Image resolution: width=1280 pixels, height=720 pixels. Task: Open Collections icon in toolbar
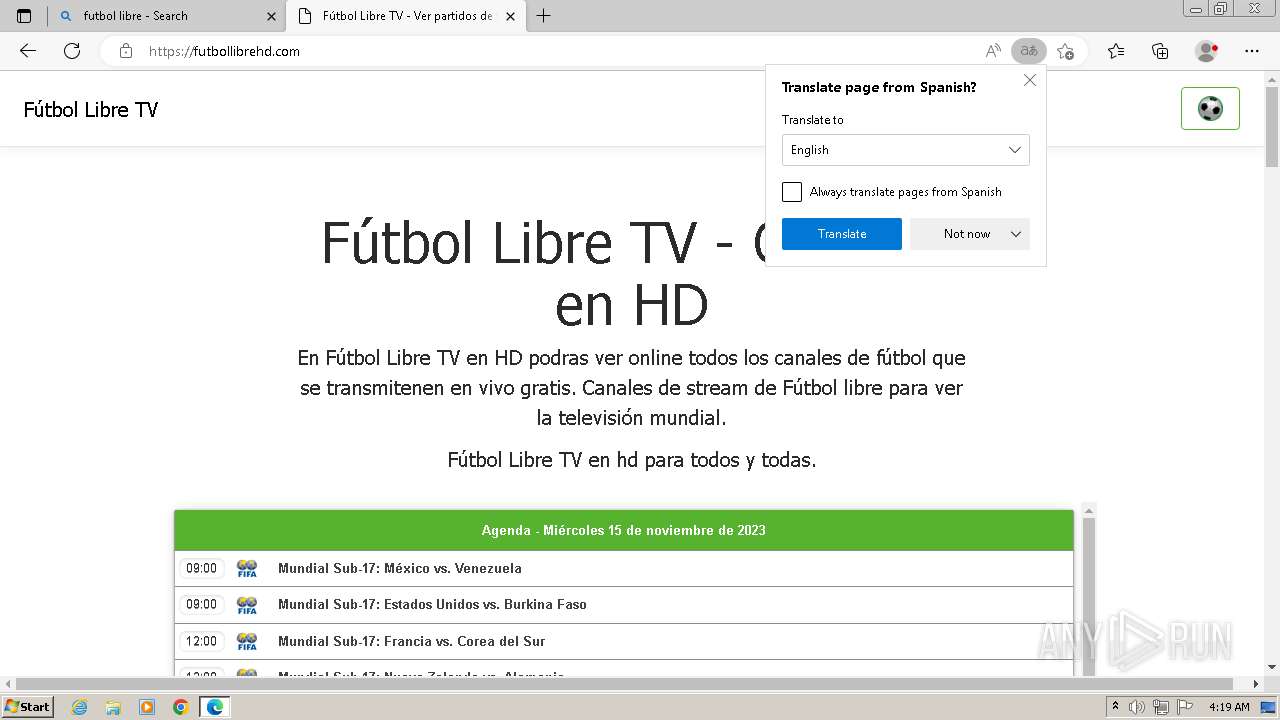pos(1160,51)
